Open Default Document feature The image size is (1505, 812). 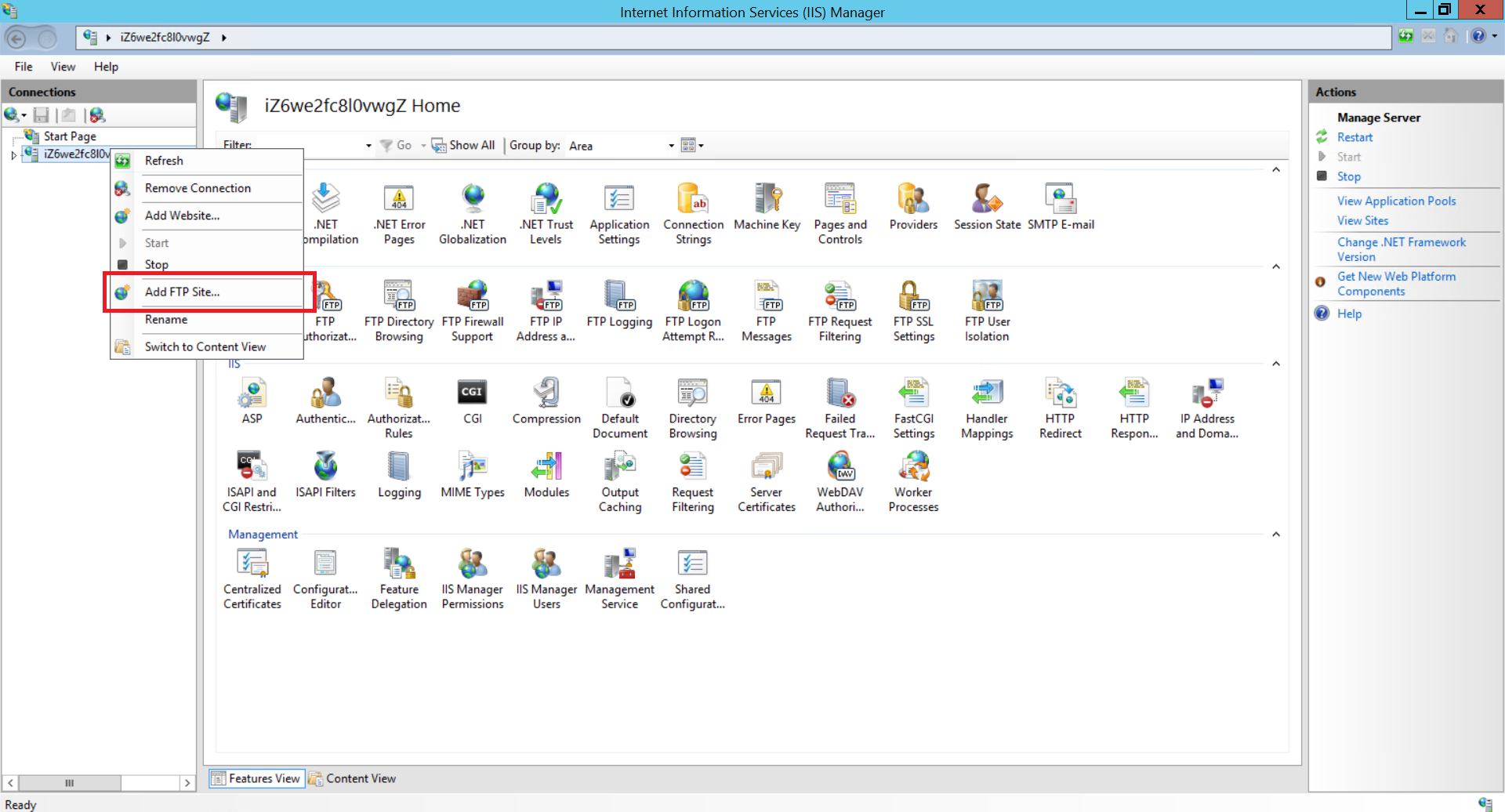(x=620, y=408)
